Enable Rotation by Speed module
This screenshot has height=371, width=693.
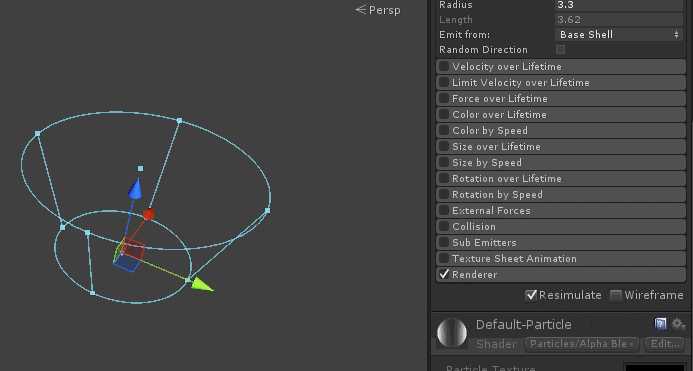click(443, 195)
